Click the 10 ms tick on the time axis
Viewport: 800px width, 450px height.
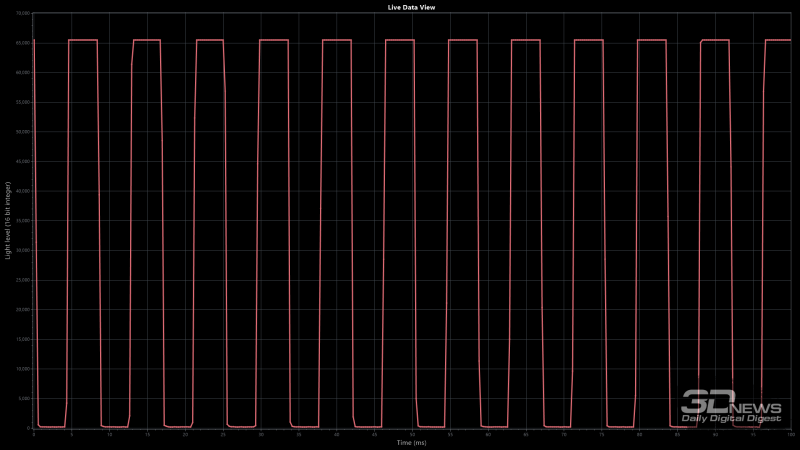(109, 433)
